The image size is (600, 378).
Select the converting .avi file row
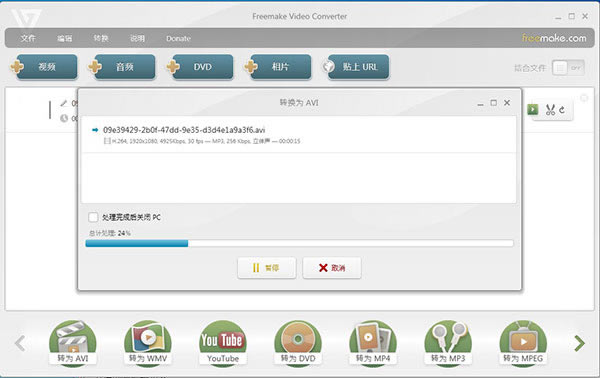tap(298, 135)
